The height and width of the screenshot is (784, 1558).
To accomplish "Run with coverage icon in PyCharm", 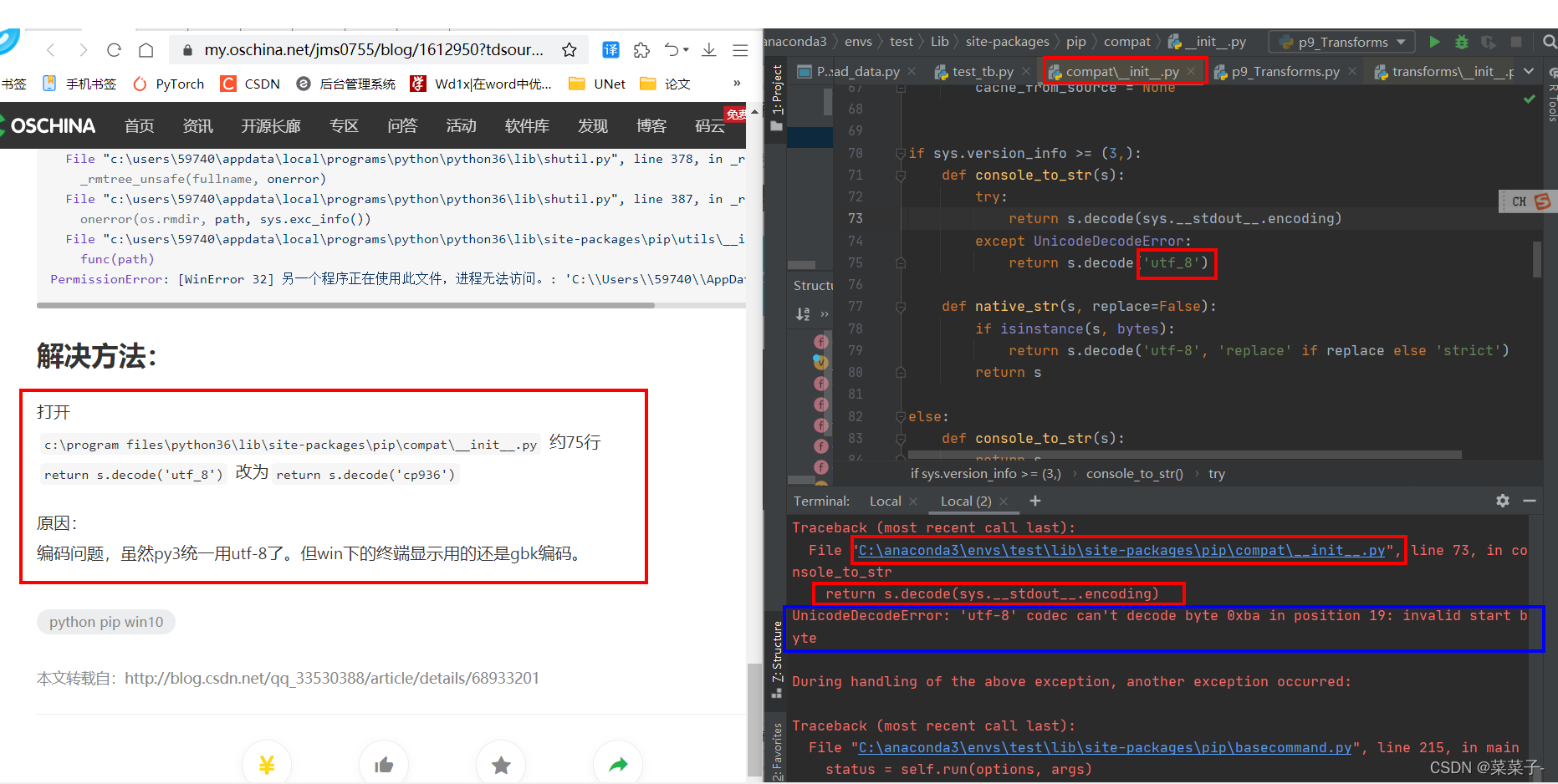I will click(1489, 42).
